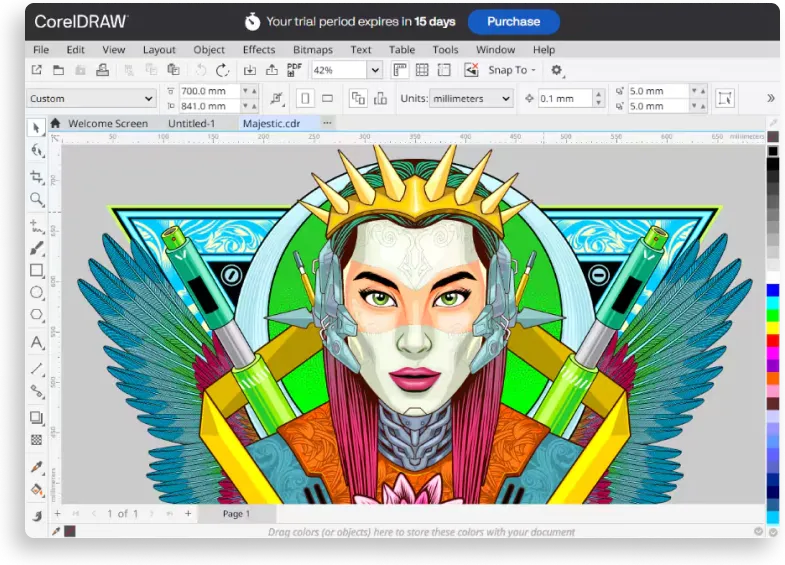Open the zoom level 42% dropdown
The image size is (785, 565).
coord(375,71)
